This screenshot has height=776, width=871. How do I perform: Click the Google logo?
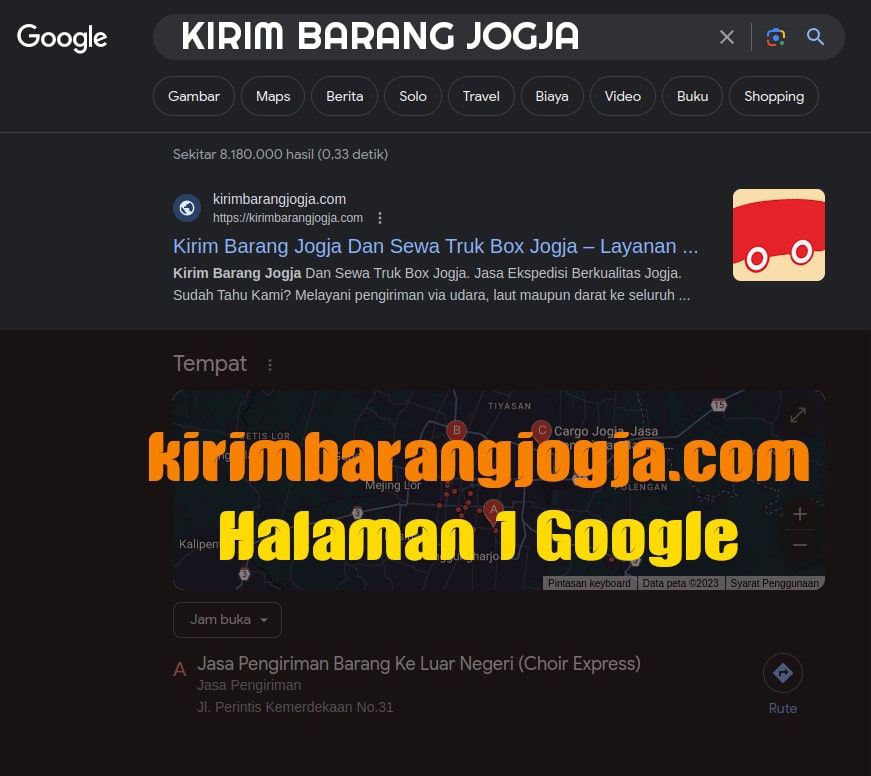[62, 38]
